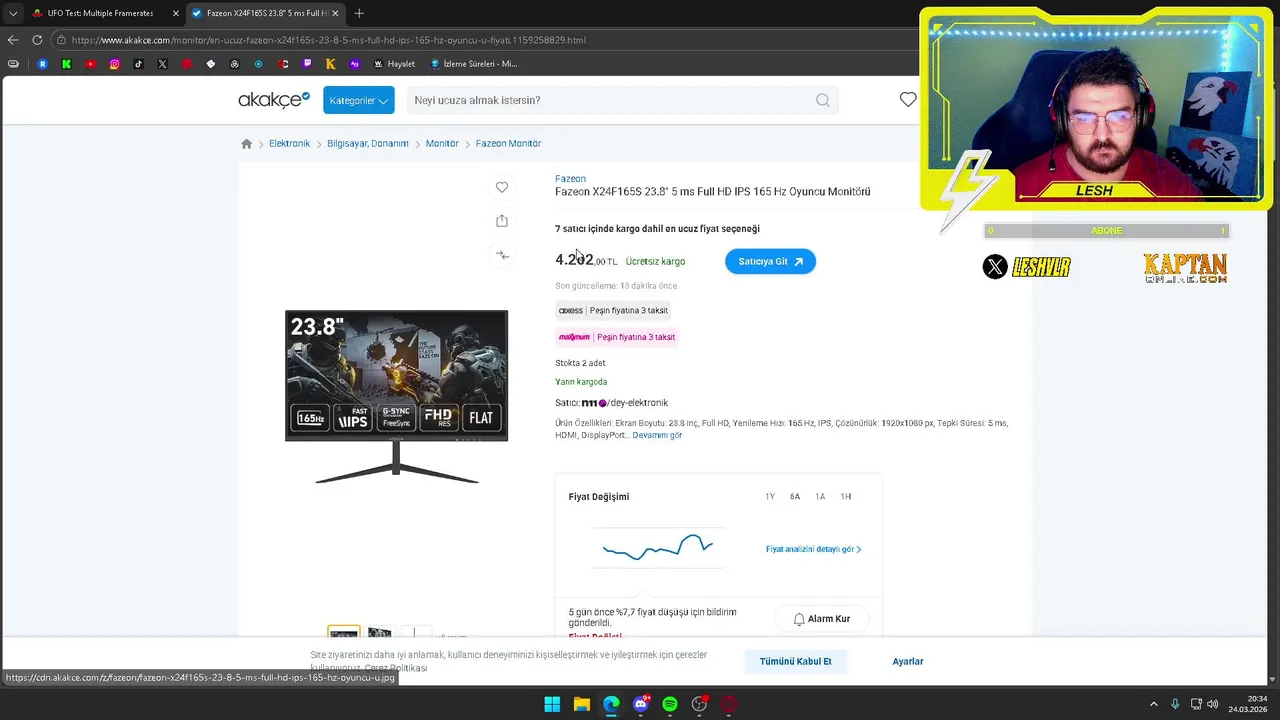Click the microphone tray icon
The height and width of the screenshot is (720, 1280).
click(1175, 704)
